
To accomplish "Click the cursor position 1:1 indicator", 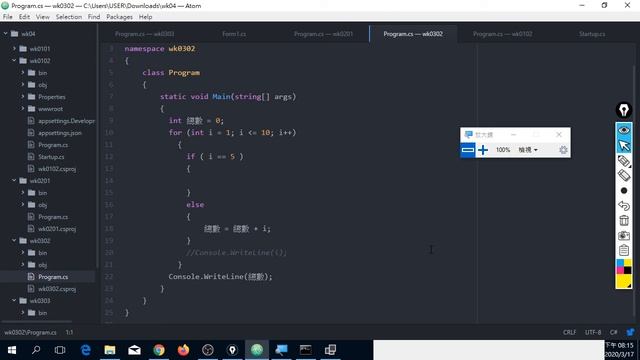I will [x=69, y=332].
